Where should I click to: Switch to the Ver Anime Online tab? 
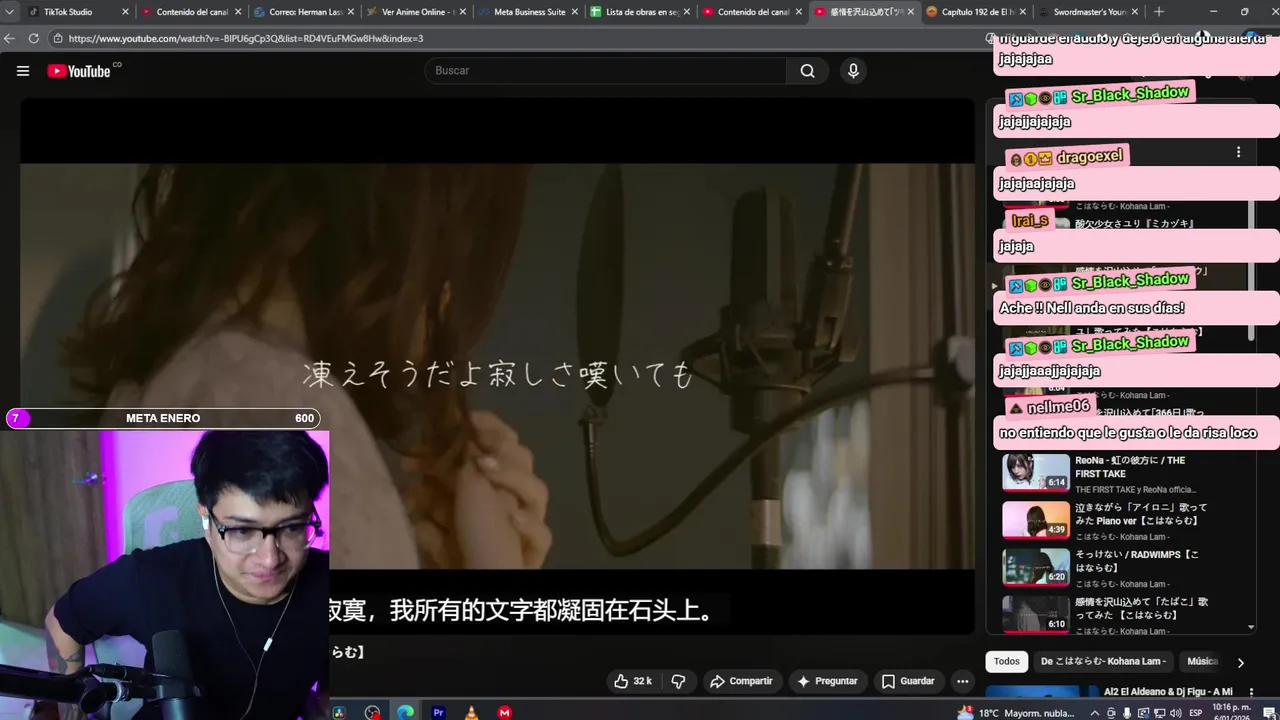click(417, 12)
